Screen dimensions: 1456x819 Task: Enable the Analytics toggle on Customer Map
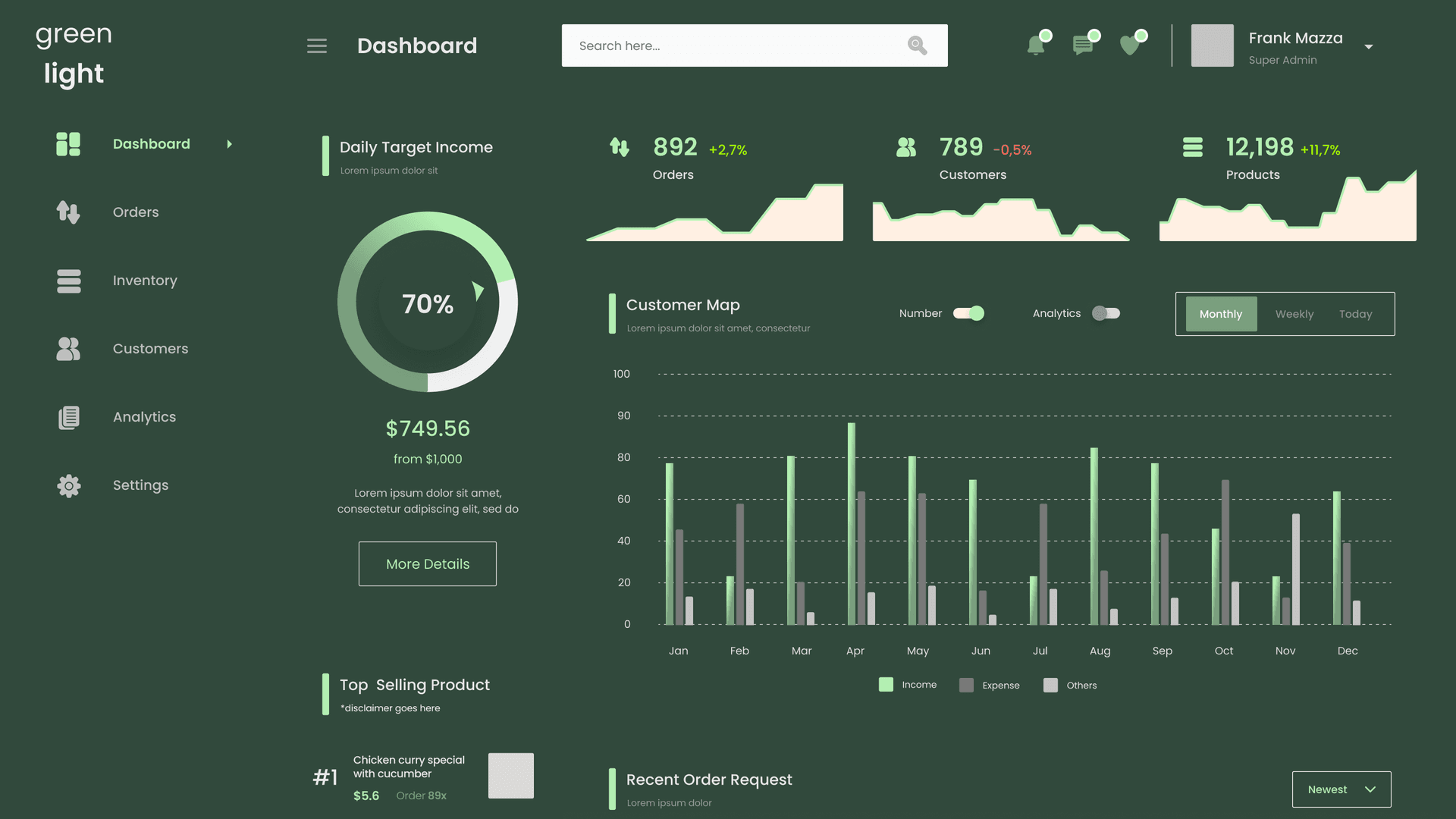1106,312
